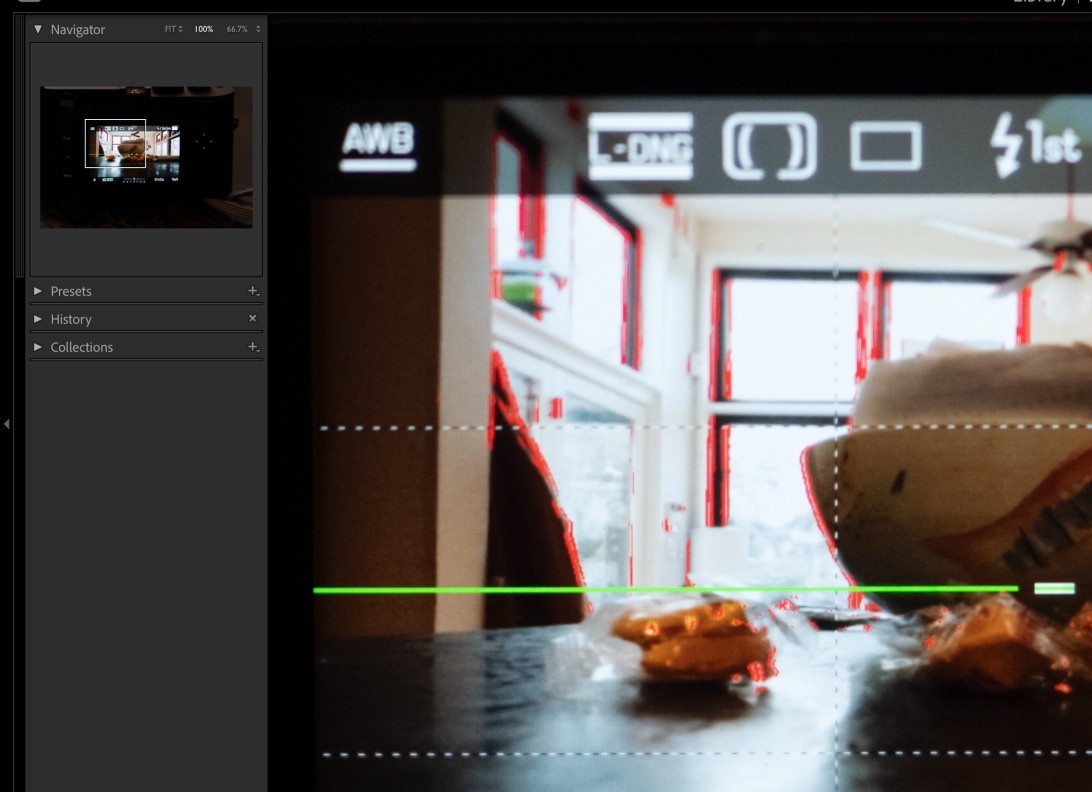Select the 100% zoom level
1092x792 pixels.
pos(204,30)
